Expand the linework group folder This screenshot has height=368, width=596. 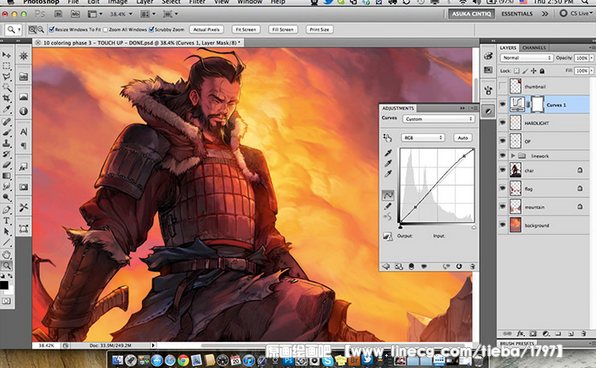513,155
